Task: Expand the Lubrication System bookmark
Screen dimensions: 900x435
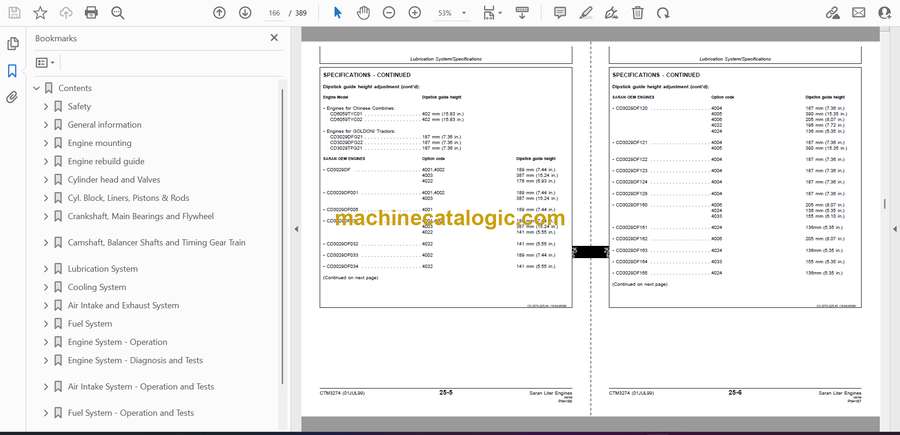Action: click(46, 269)
